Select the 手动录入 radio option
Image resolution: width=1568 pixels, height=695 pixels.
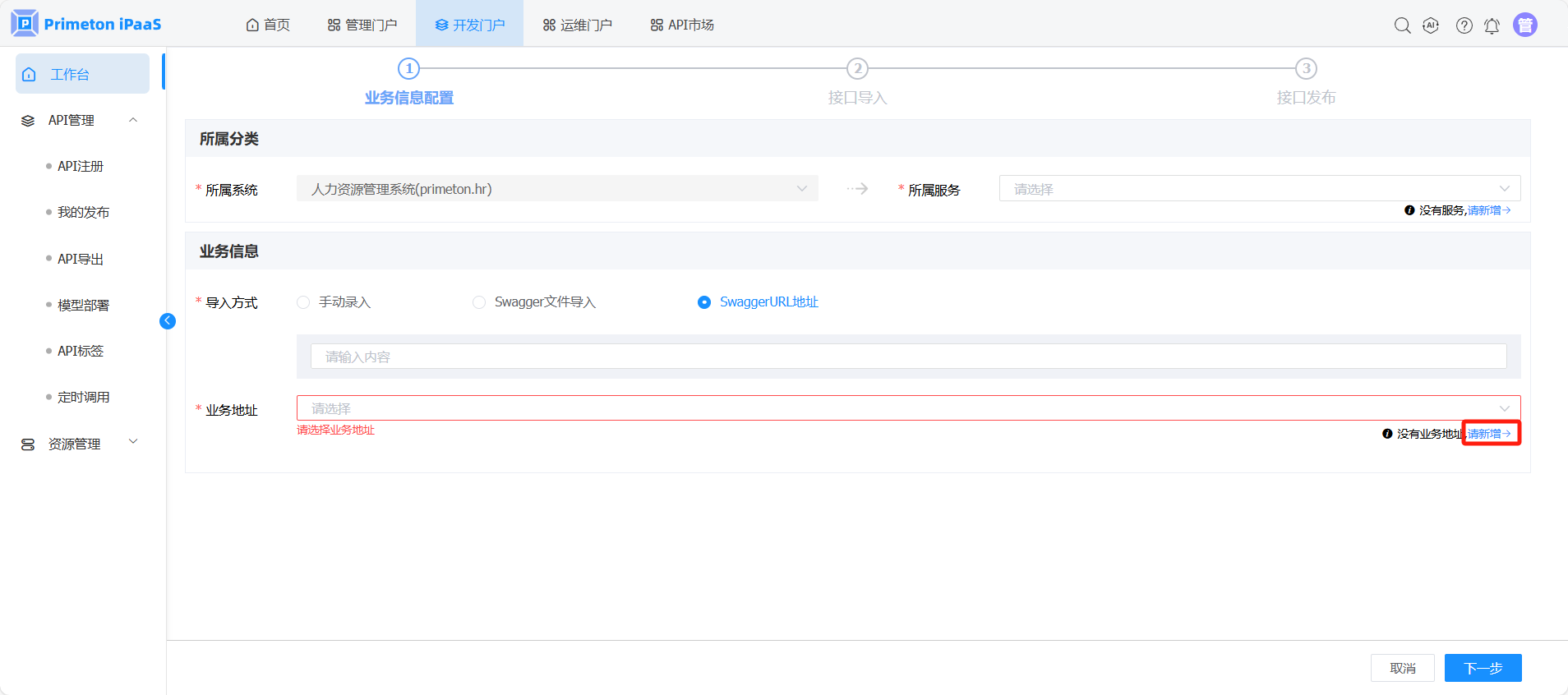(303, 302)
